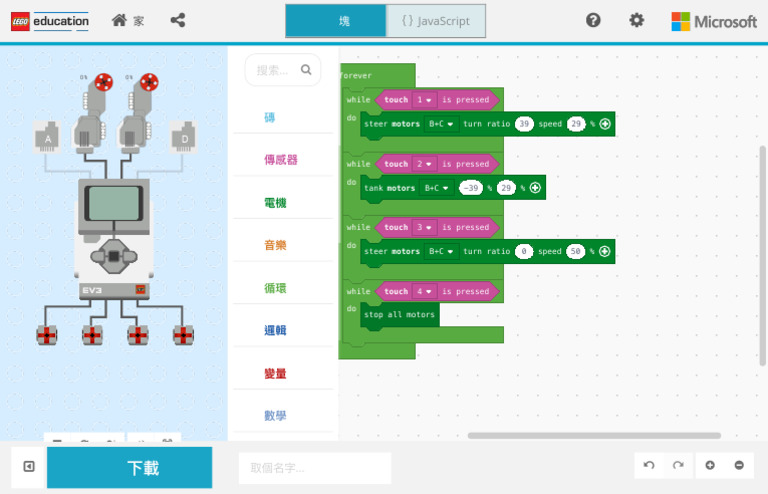Edit turn ratio value 0

pyautogui.click(x=524, y=251)
